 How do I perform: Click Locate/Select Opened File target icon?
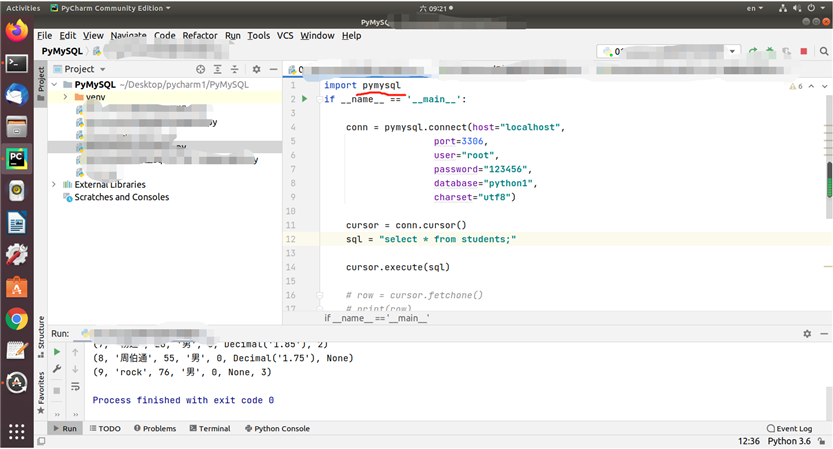200,69
